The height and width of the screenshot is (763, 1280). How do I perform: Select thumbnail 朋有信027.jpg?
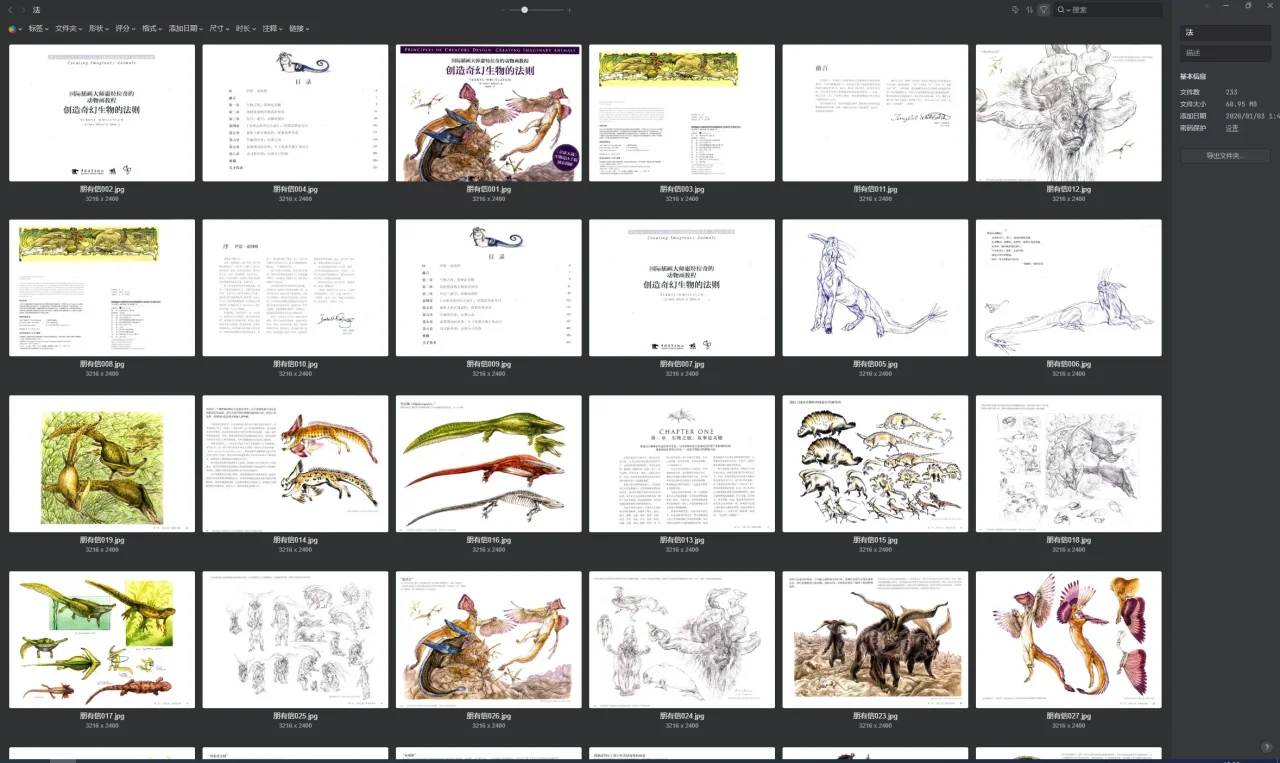1069,640
